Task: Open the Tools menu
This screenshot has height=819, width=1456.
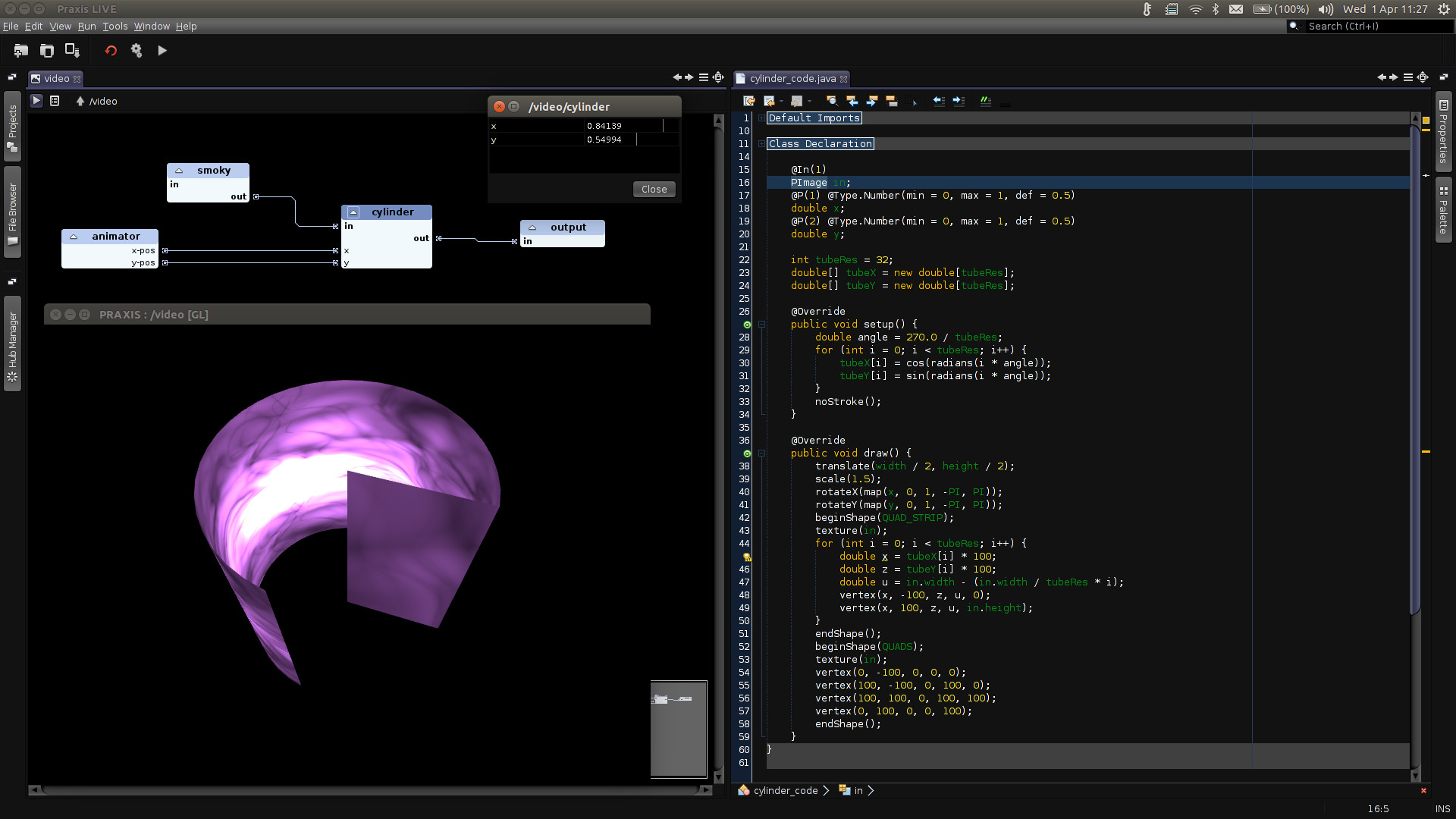Action: coord(115,26)
